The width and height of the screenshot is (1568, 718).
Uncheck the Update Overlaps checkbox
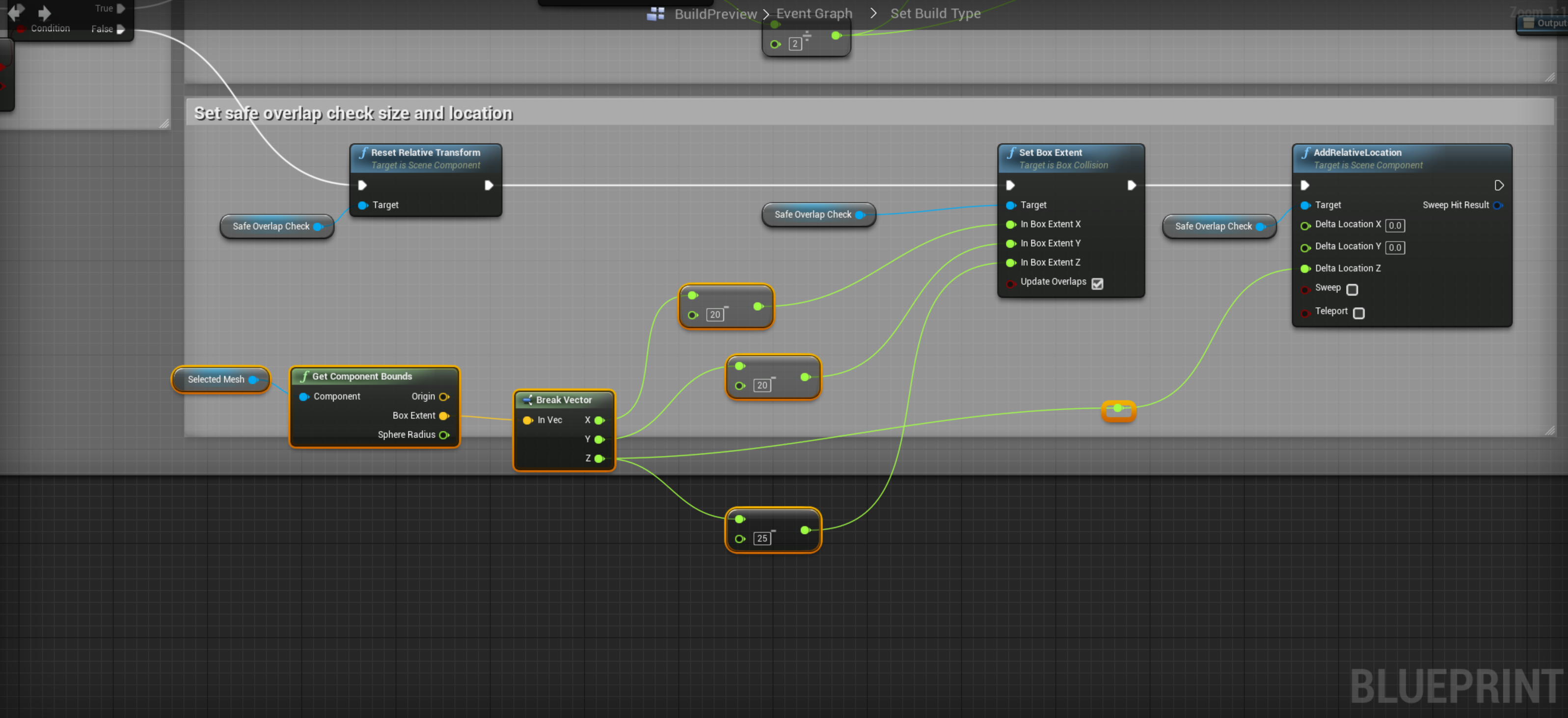tap(1097, 284)
